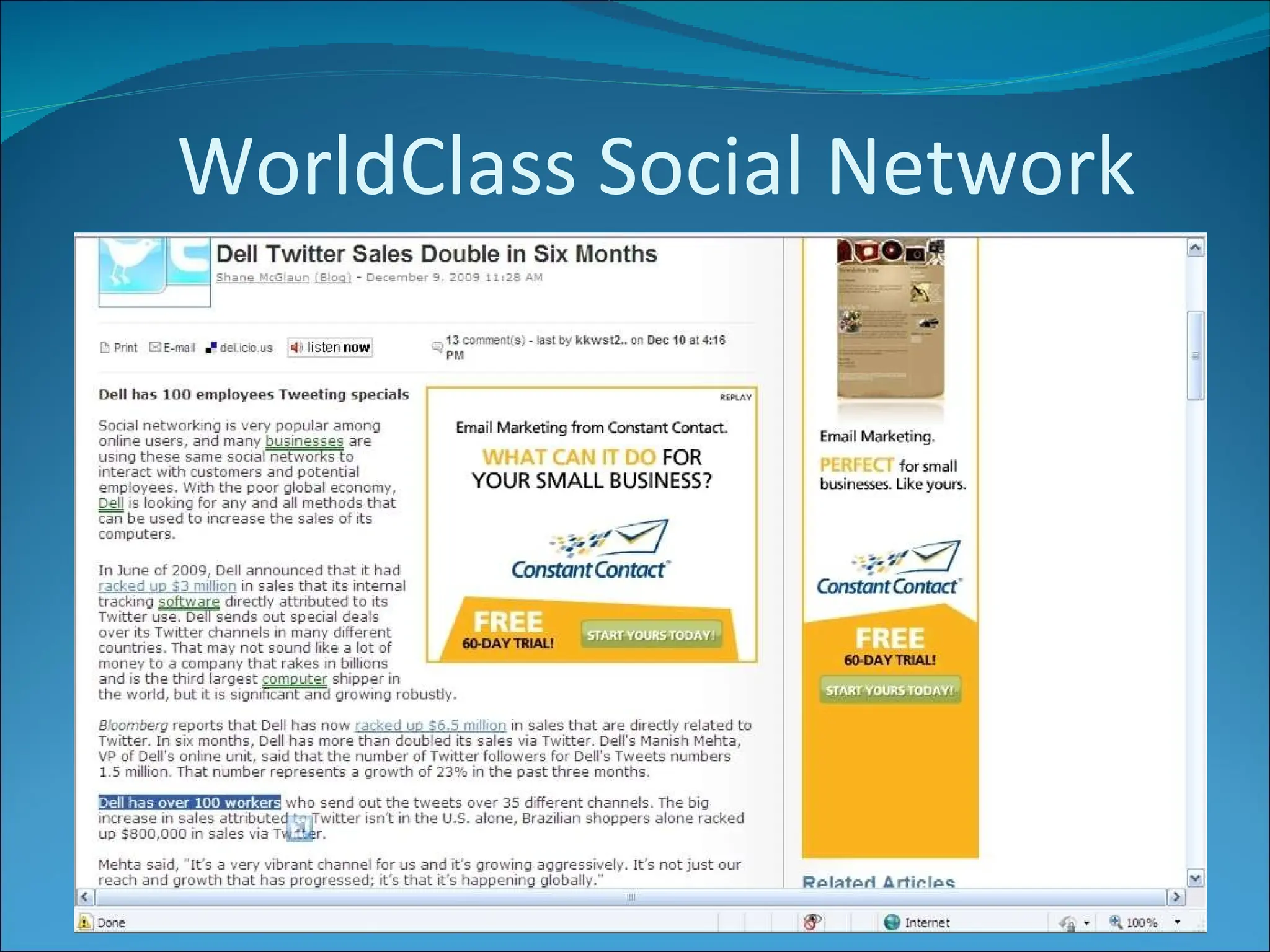Click the Internet zone globe icon
The width and height of the screenshot is (1270, 952).
[892, 922]
